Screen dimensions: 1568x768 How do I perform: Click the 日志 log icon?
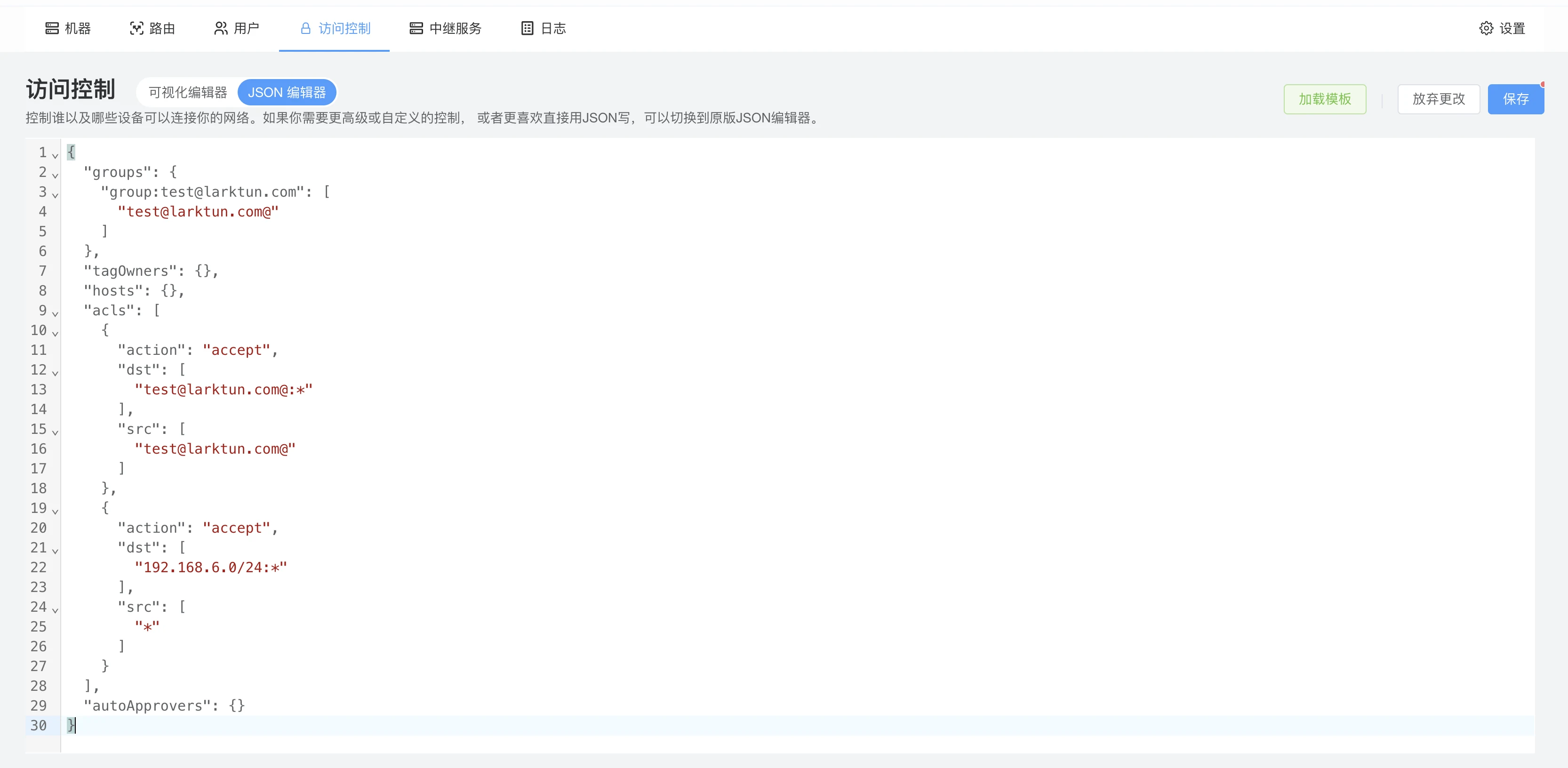point(528,28)
